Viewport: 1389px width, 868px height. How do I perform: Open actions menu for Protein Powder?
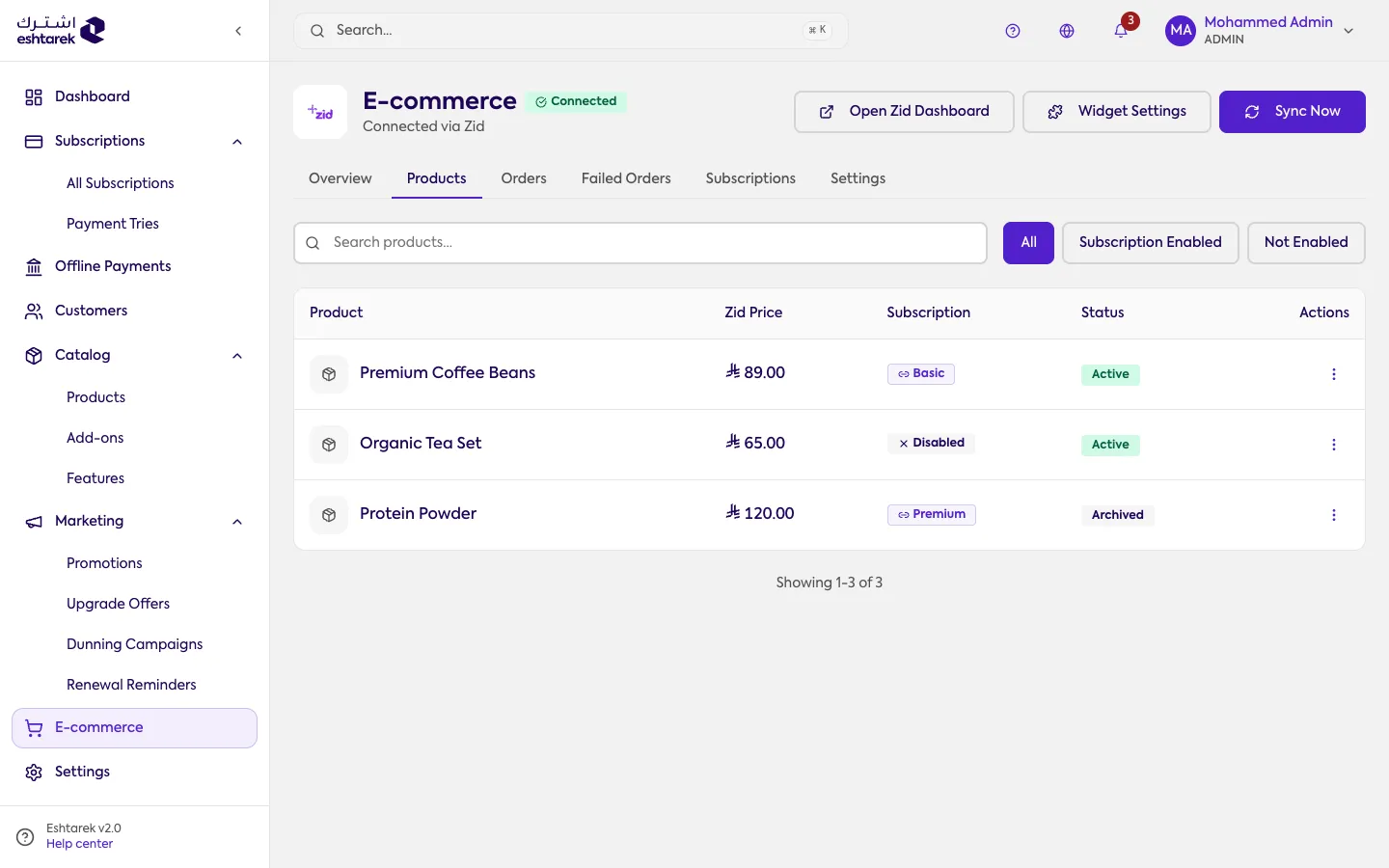click(1334, 515)
